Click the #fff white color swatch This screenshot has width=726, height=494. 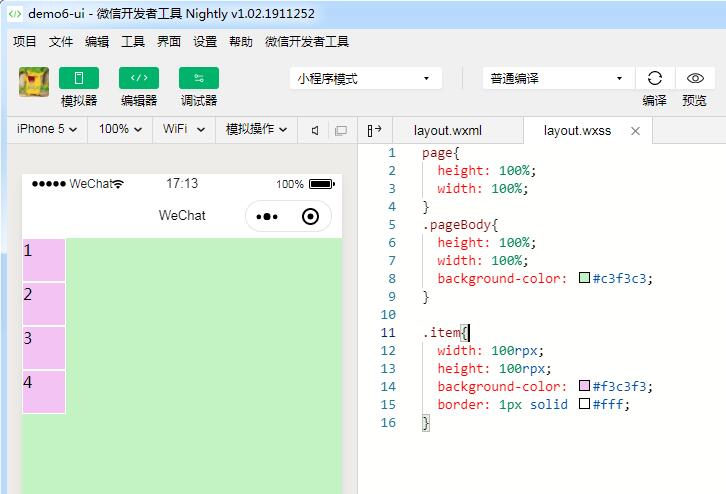click(584, 404)
